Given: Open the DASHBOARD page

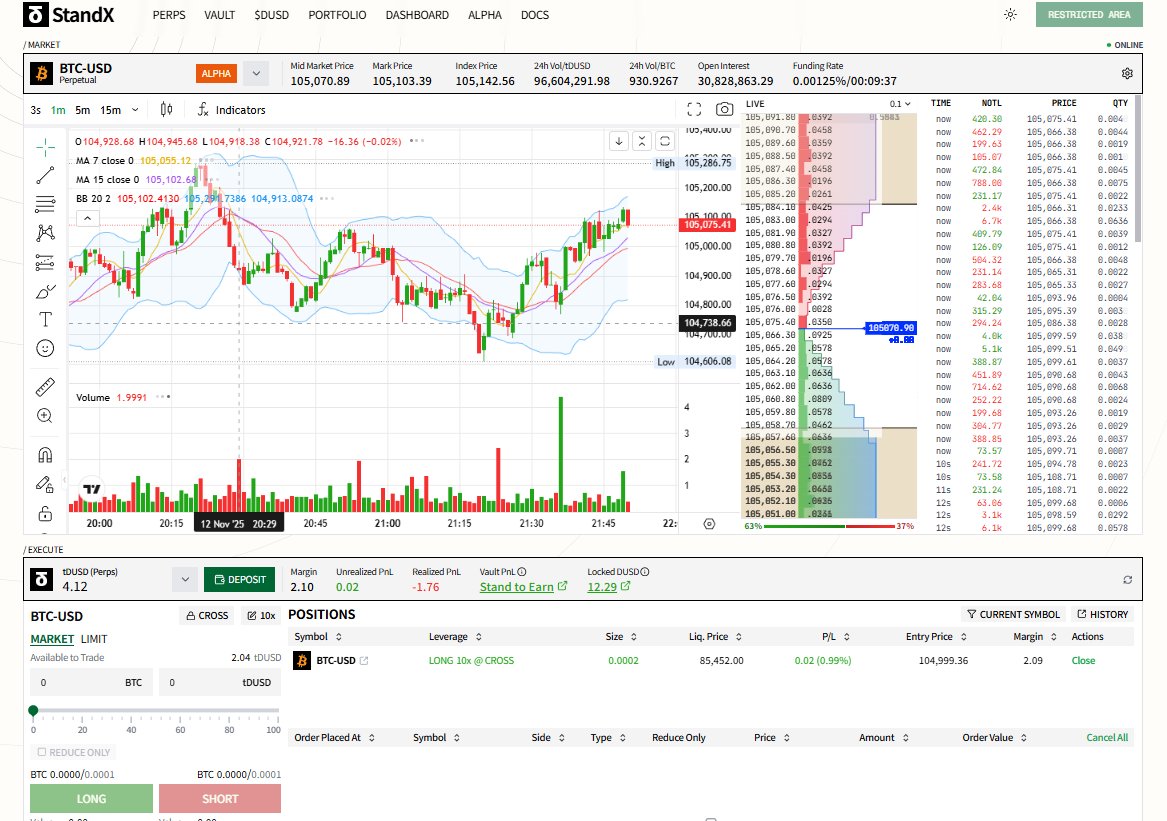Looking at the screenshot, I should pyautogui.click(x=417, y=15).
